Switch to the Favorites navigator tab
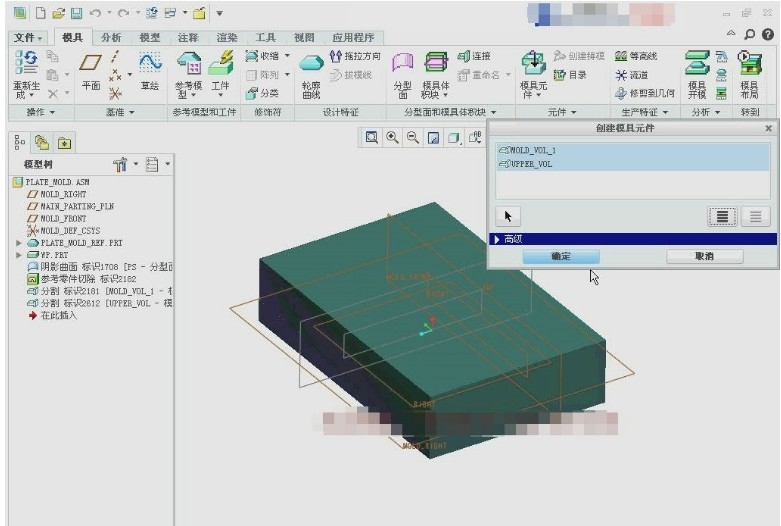This screenshot has height=526, width=781. 64,143
